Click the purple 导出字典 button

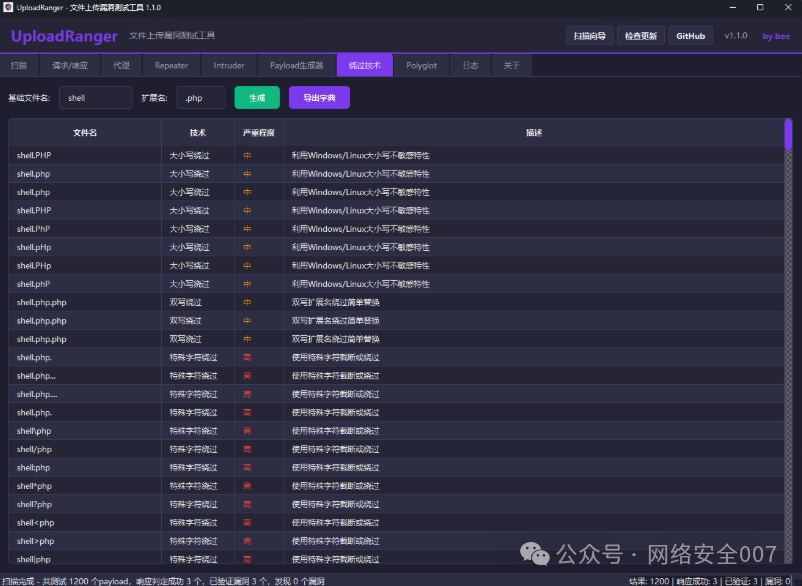319,98
